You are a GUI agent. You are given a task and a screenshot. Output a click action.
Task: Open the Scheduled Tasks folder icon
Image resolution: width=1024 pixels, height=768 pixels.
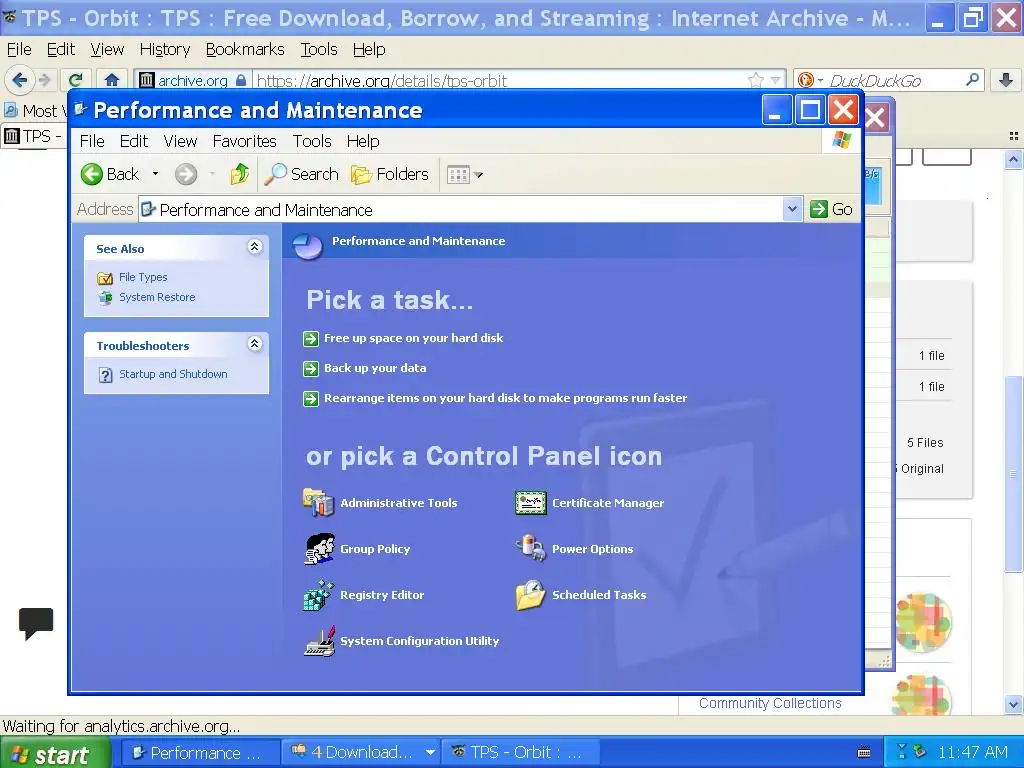click(530, 595)
